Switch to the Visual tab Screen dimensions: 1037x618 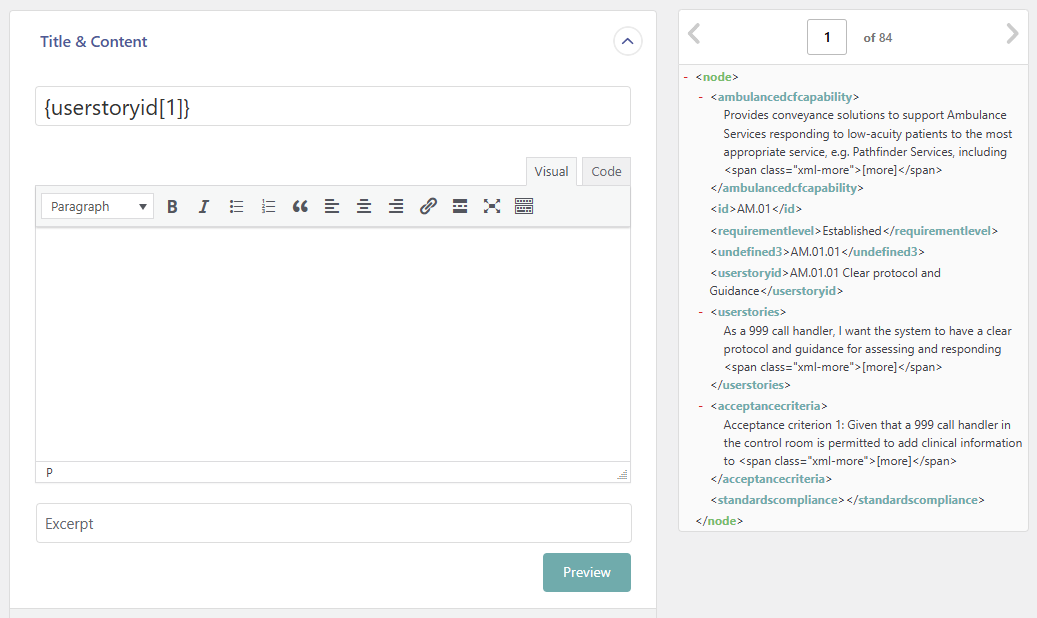tap(551, 171)
